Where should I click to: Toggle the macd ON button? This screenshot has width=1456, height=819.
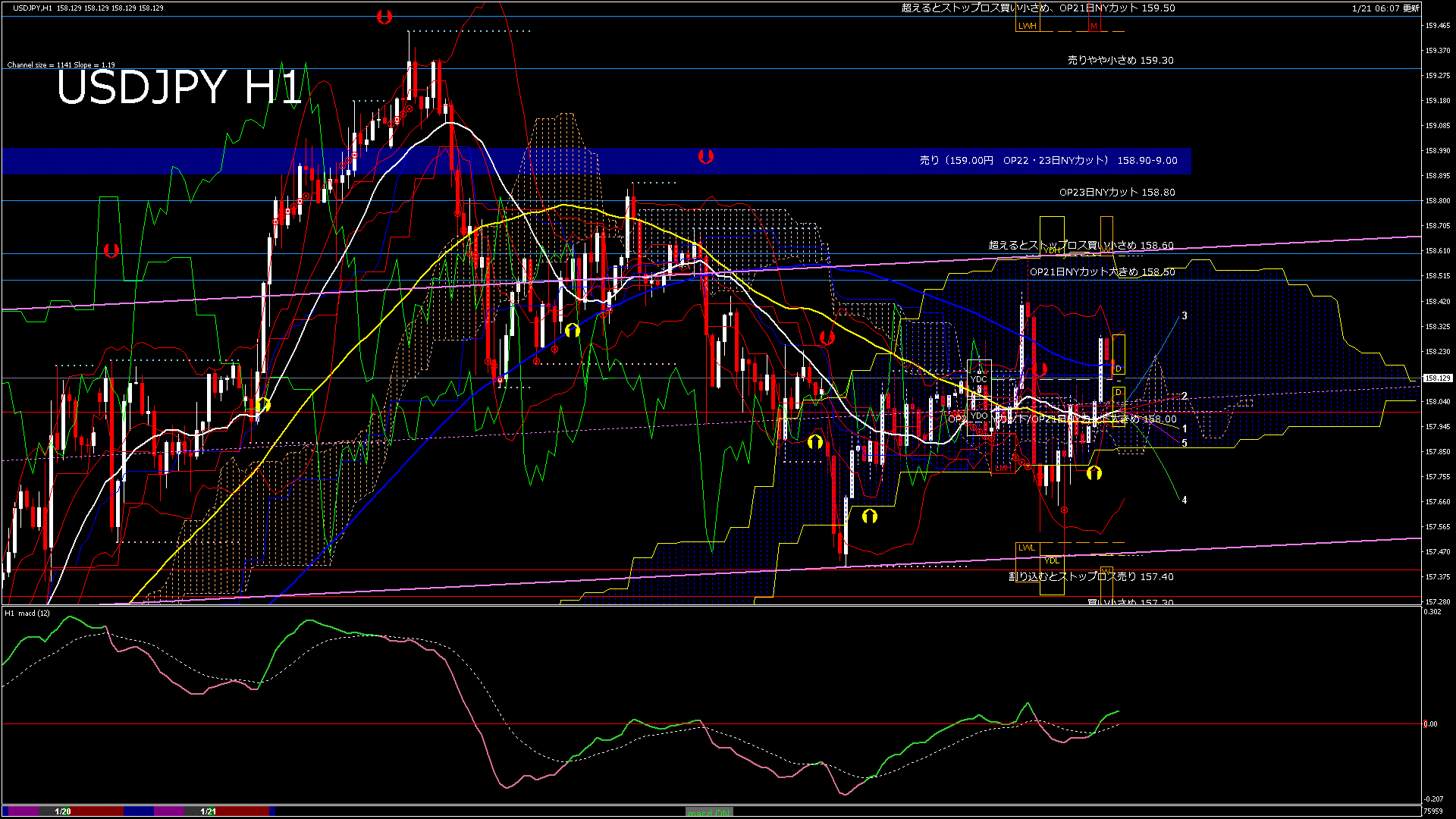click(709, 812)
